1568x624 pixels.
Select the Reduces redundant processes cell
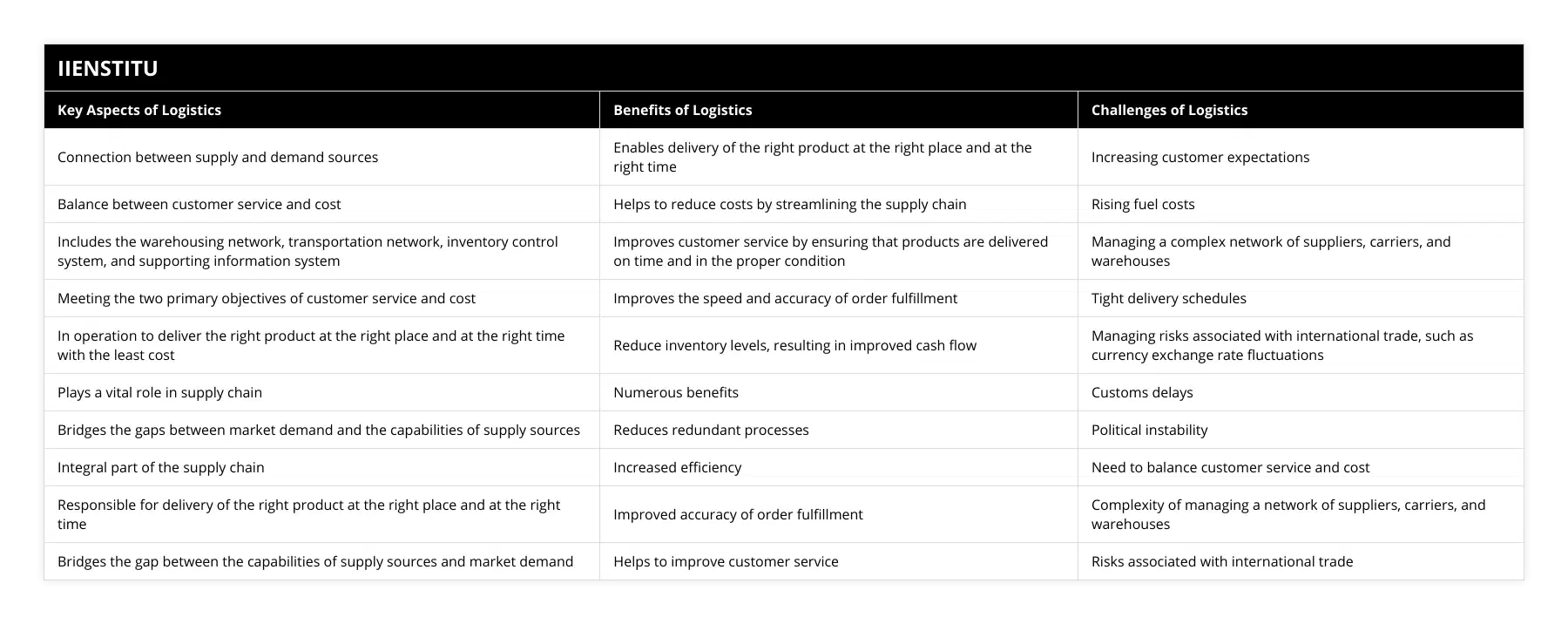coord(711,430)
